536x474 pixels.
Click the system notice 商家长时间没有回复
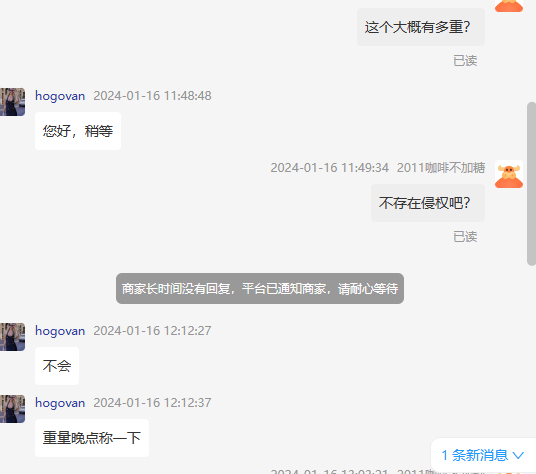260,288
